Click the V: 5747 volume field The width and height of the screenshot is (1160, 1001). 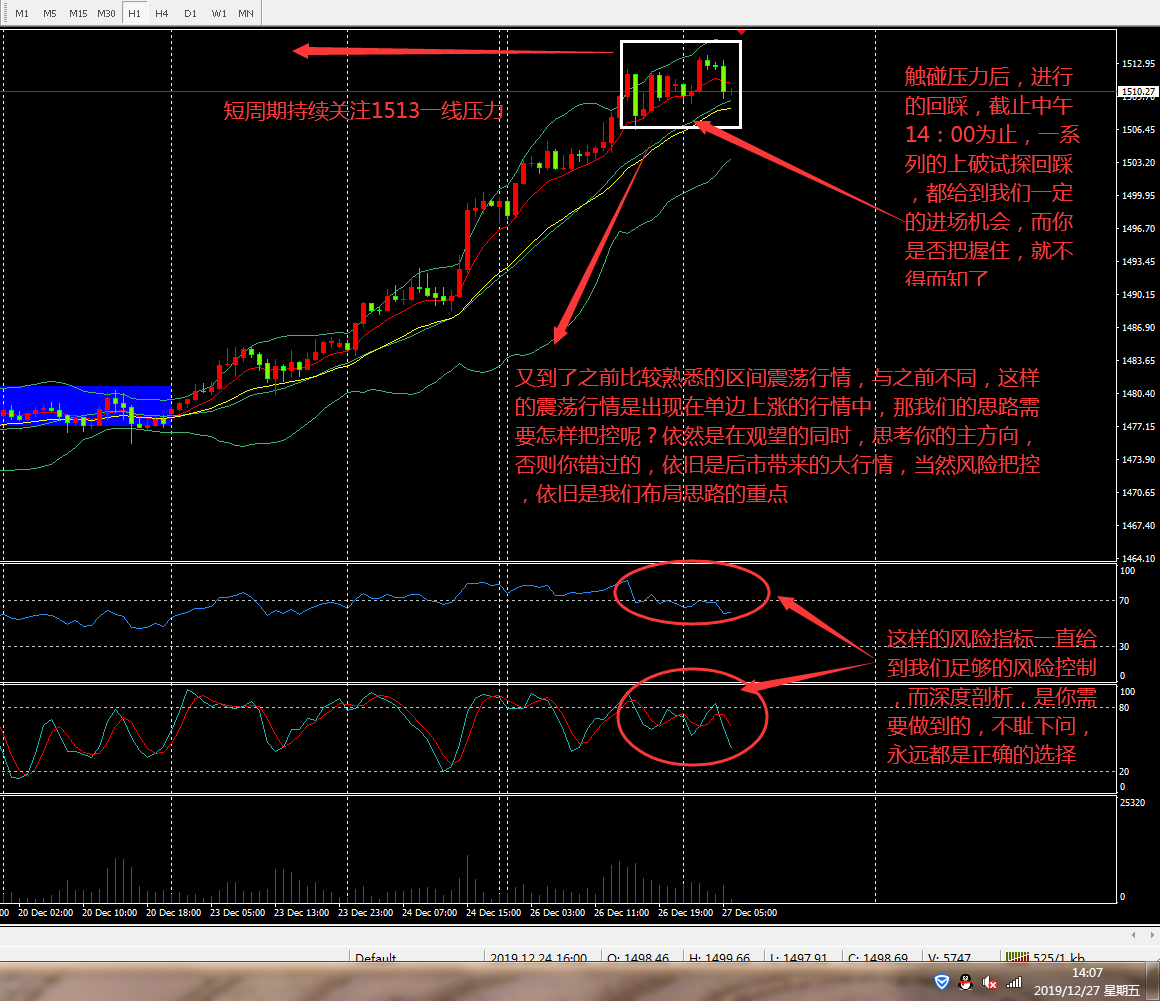949,957
